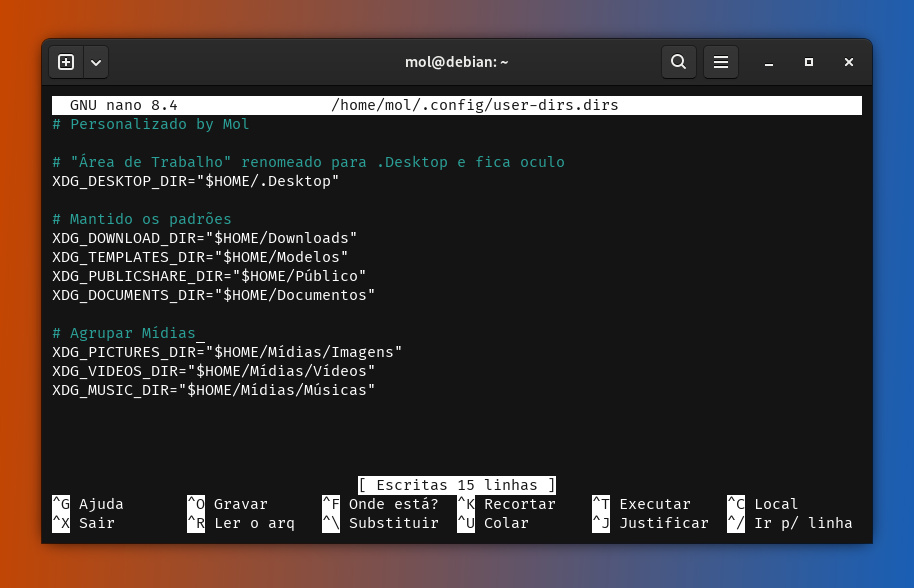Open the hamburger main menu

(x=720, y=62)
